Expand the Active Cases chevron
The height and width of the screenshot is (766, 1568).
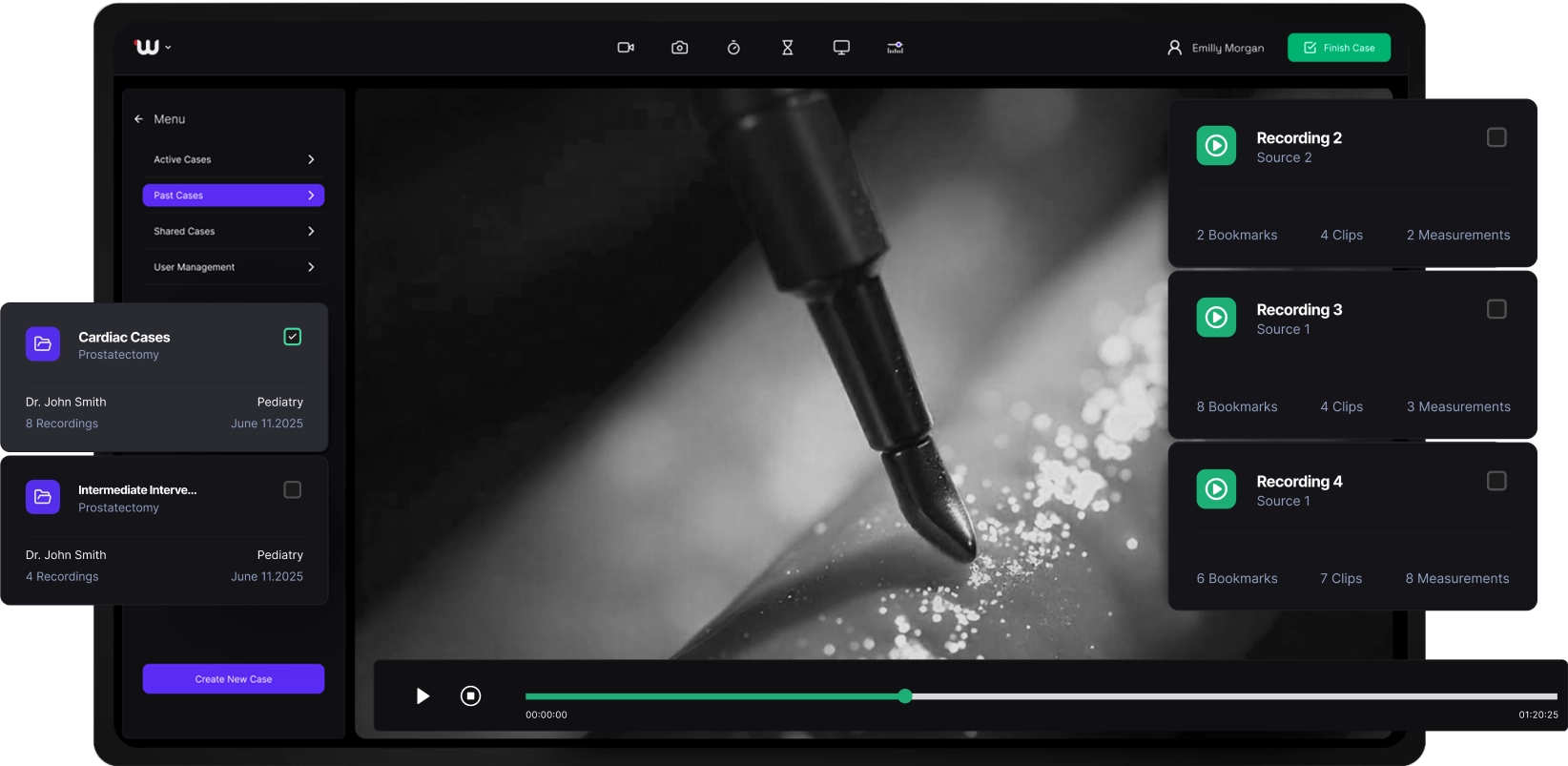pyautogui.click(x=311, y=159)
